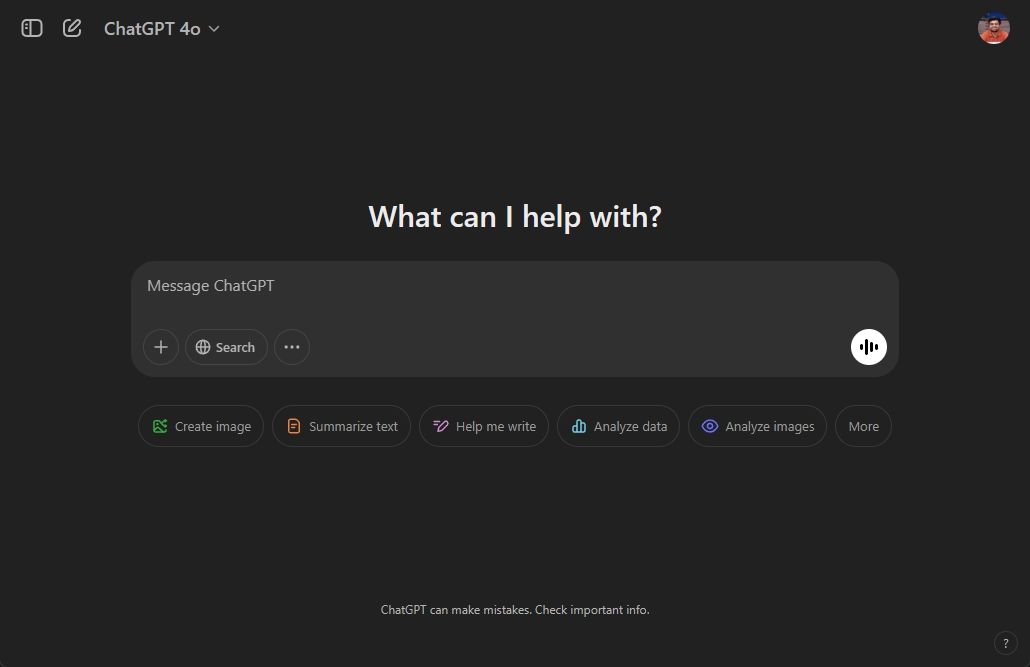The height and width of the screenshot is (667, 1030).
Task: Click the plus attach files button
Action: point(161,347)
